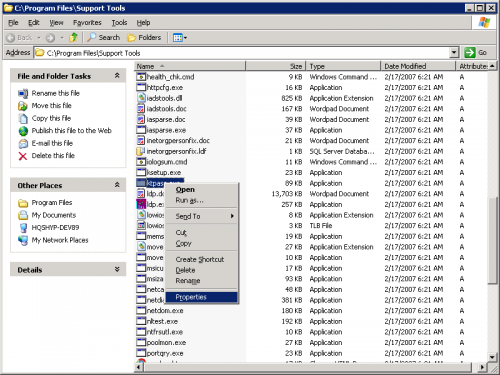Click E-mail this file task
The image size is (500, 375).
coord(52,143)
